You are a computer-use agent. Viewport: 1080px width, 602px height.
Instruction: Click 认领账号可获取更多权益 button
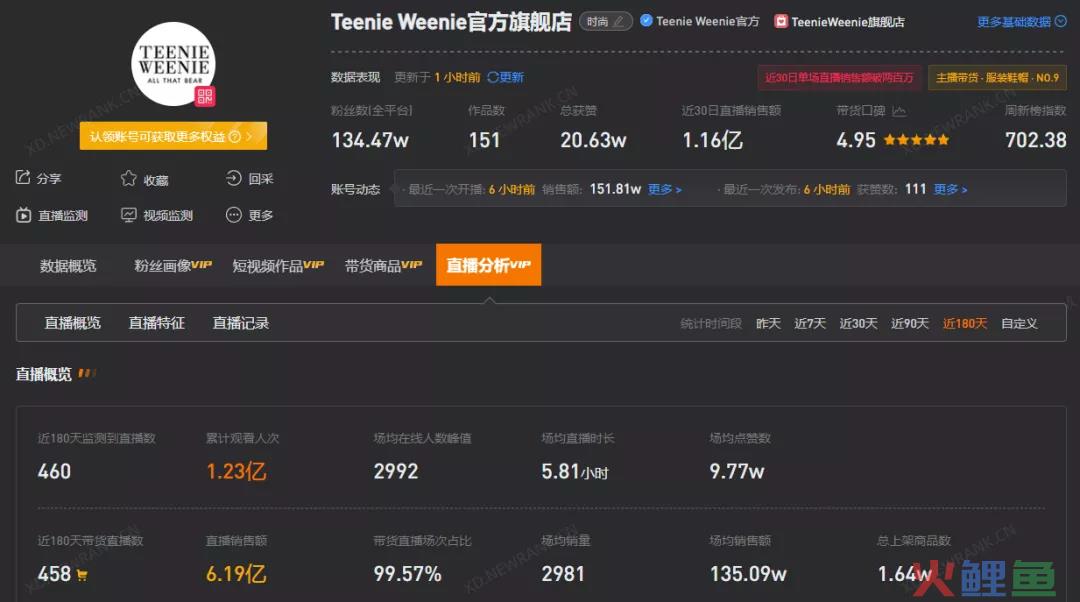pos(173,136)
